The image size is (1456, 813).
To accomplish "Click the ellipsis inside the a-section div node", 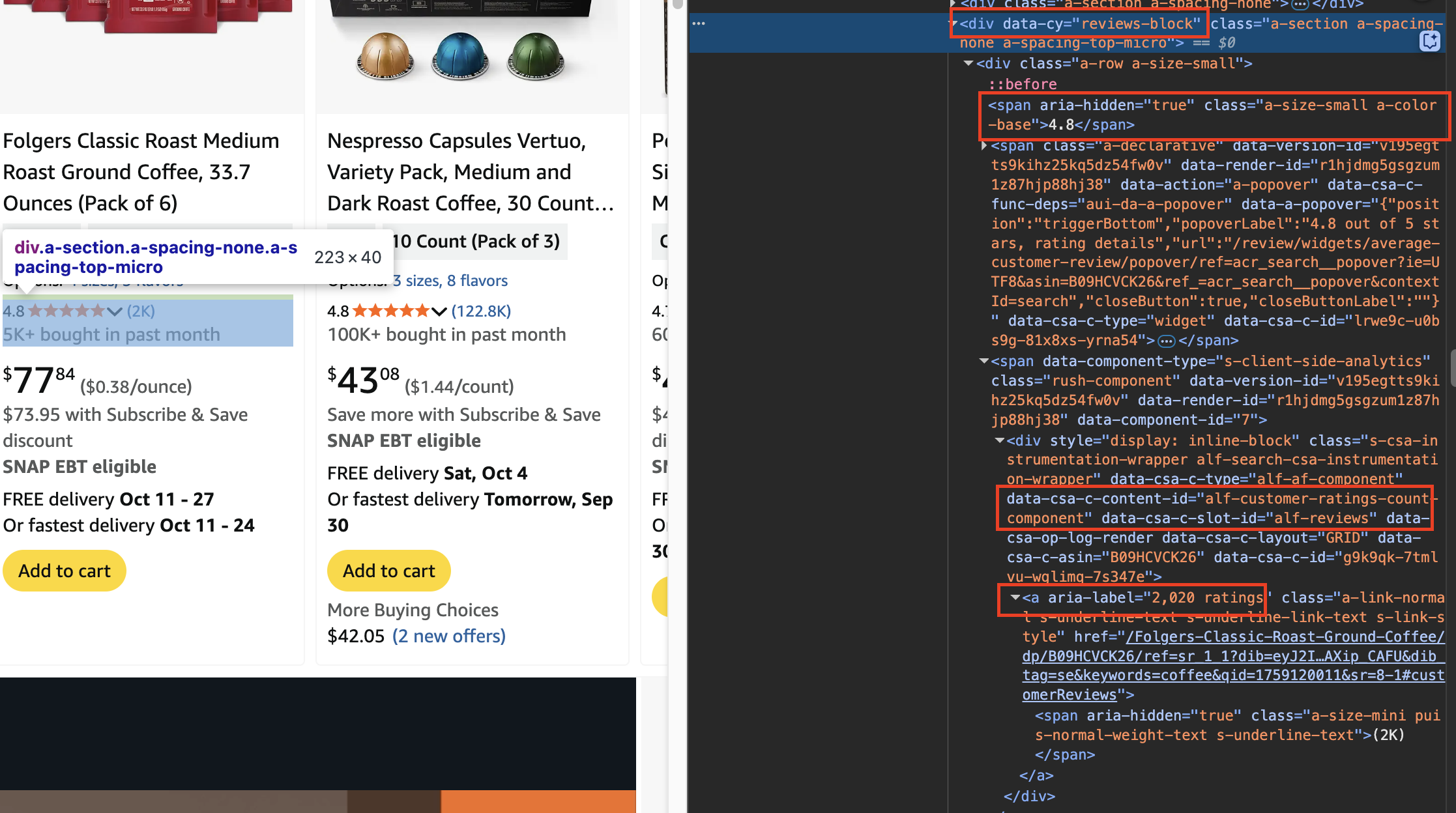I will (x=1301, y=5).
